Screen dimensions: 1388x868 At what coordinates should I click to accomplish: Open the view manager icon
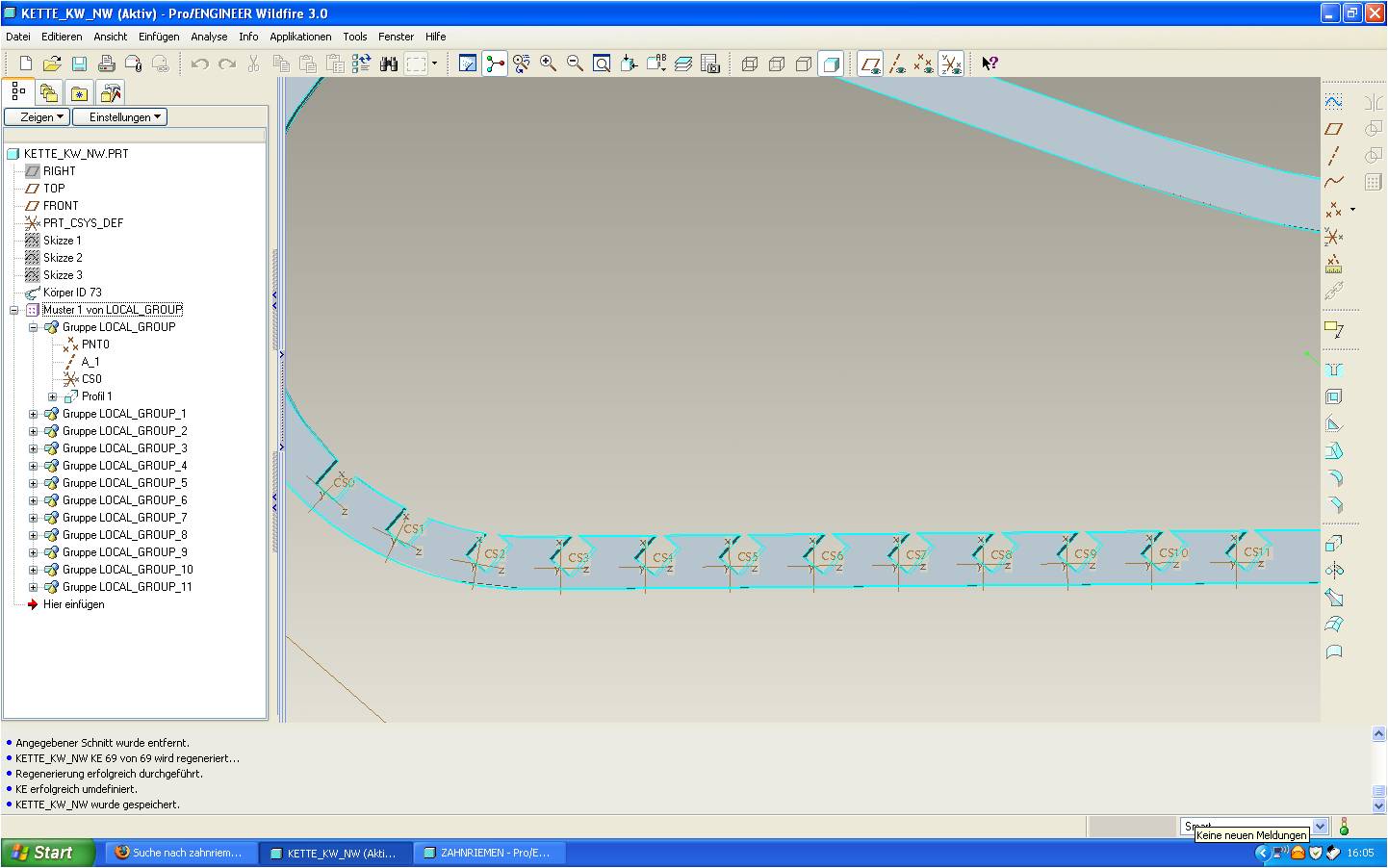point(710,64)
